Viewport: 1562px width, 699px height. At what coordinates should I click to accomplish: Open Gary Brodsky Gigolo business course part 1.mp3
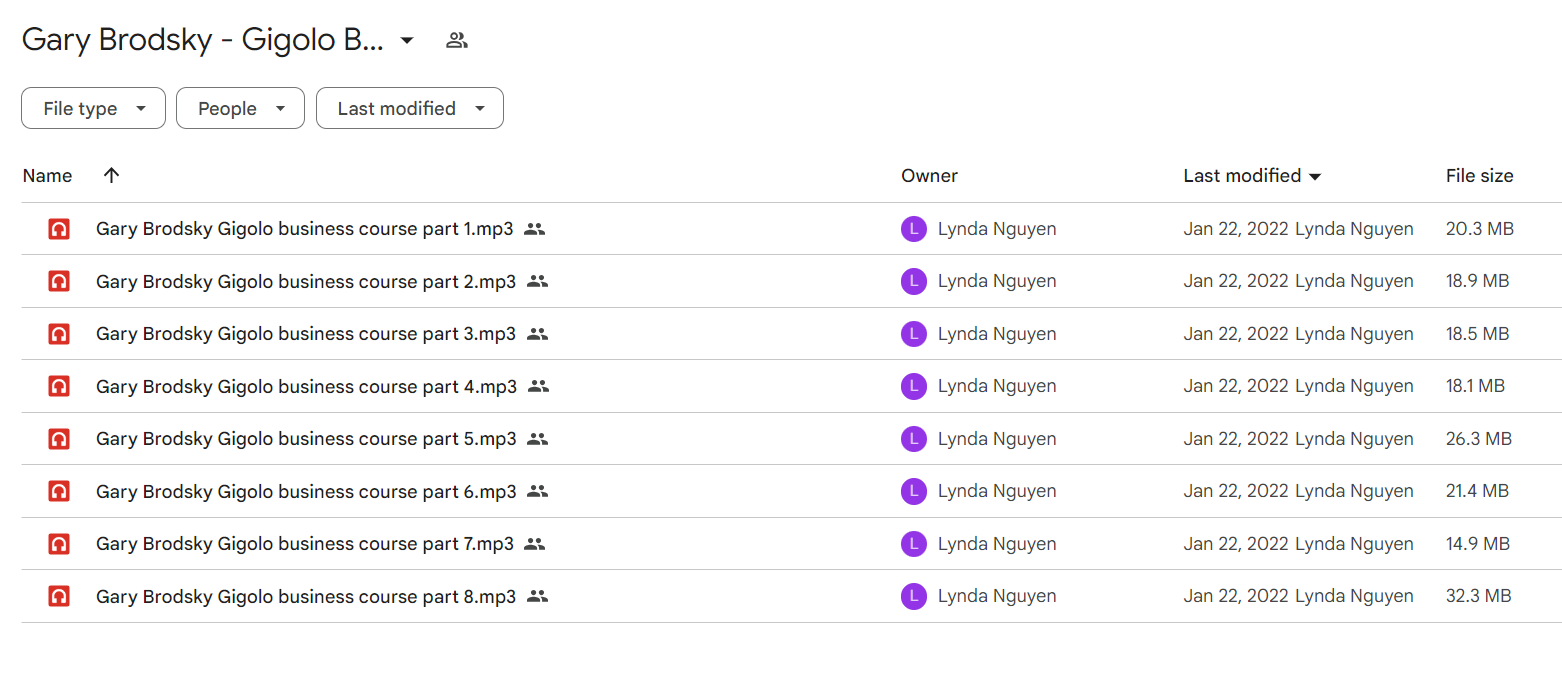(304, 229)
